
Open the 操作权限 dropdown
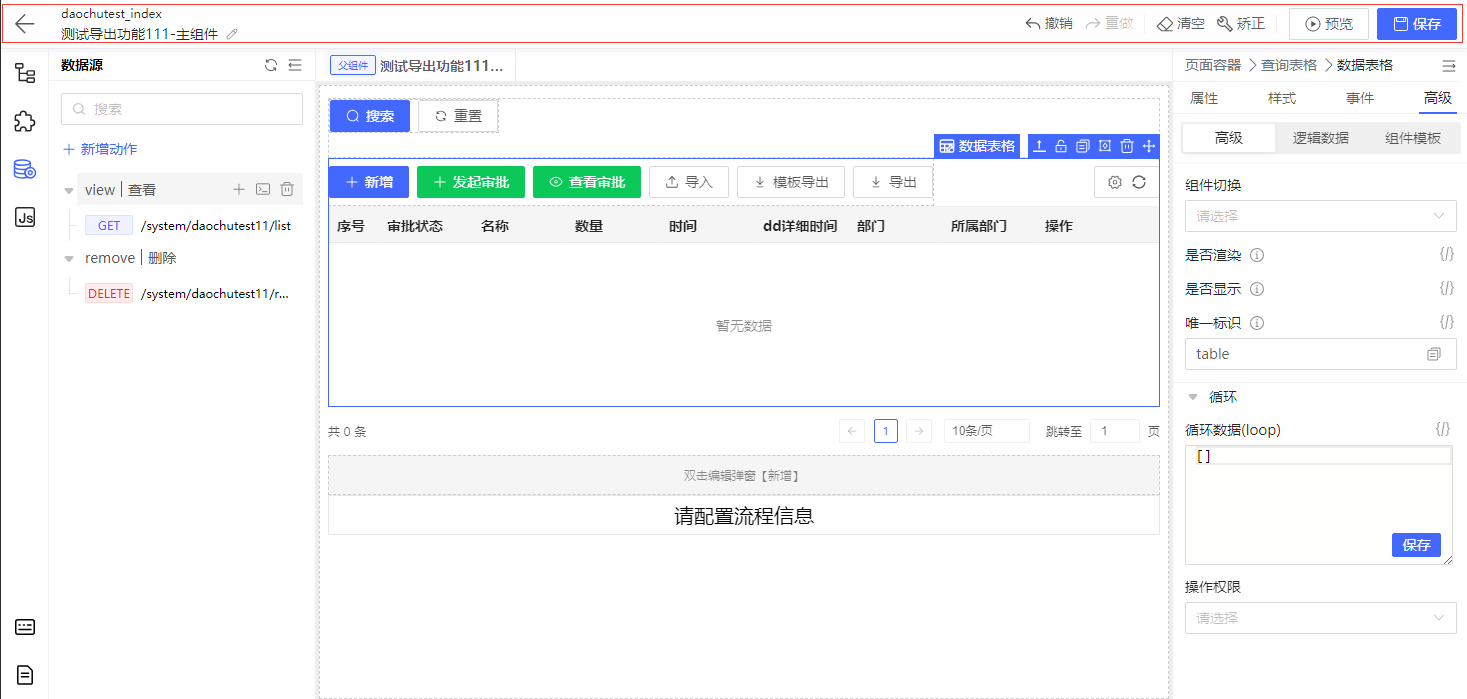pos(1320,618)
